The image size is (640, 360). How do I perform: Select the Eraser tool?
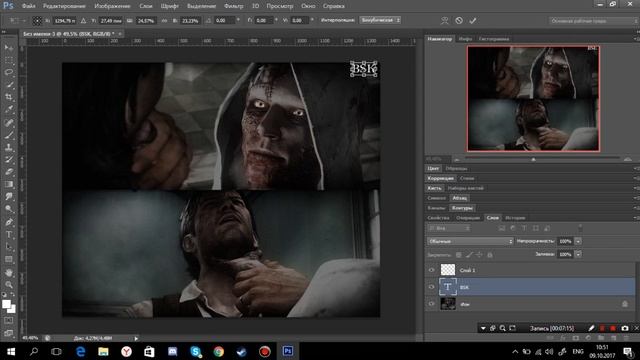[9, 172]
